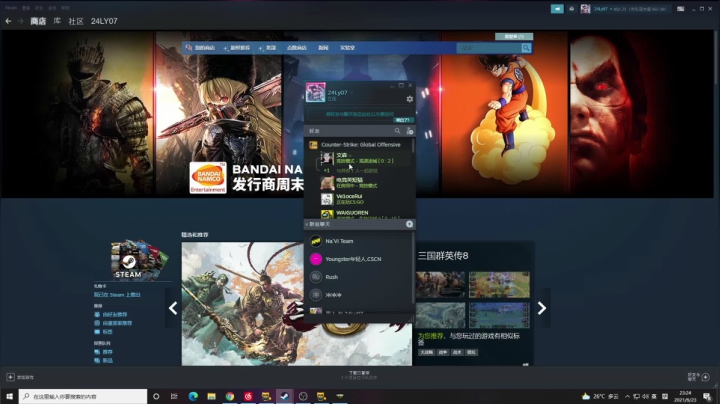Click the friends list vertical scrollbar
The width and height of the screenshot is (720, 404).
click(x=413, y=145)
